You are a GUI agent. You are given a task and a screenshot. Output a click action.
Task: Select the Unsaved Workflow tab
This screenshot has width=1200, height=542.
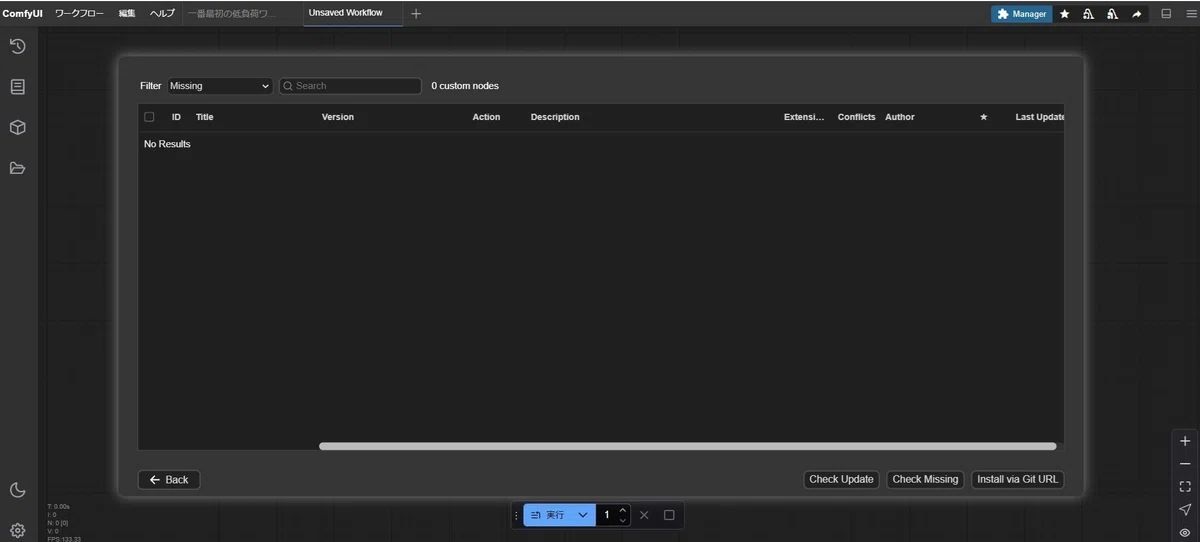coord(352,13)
